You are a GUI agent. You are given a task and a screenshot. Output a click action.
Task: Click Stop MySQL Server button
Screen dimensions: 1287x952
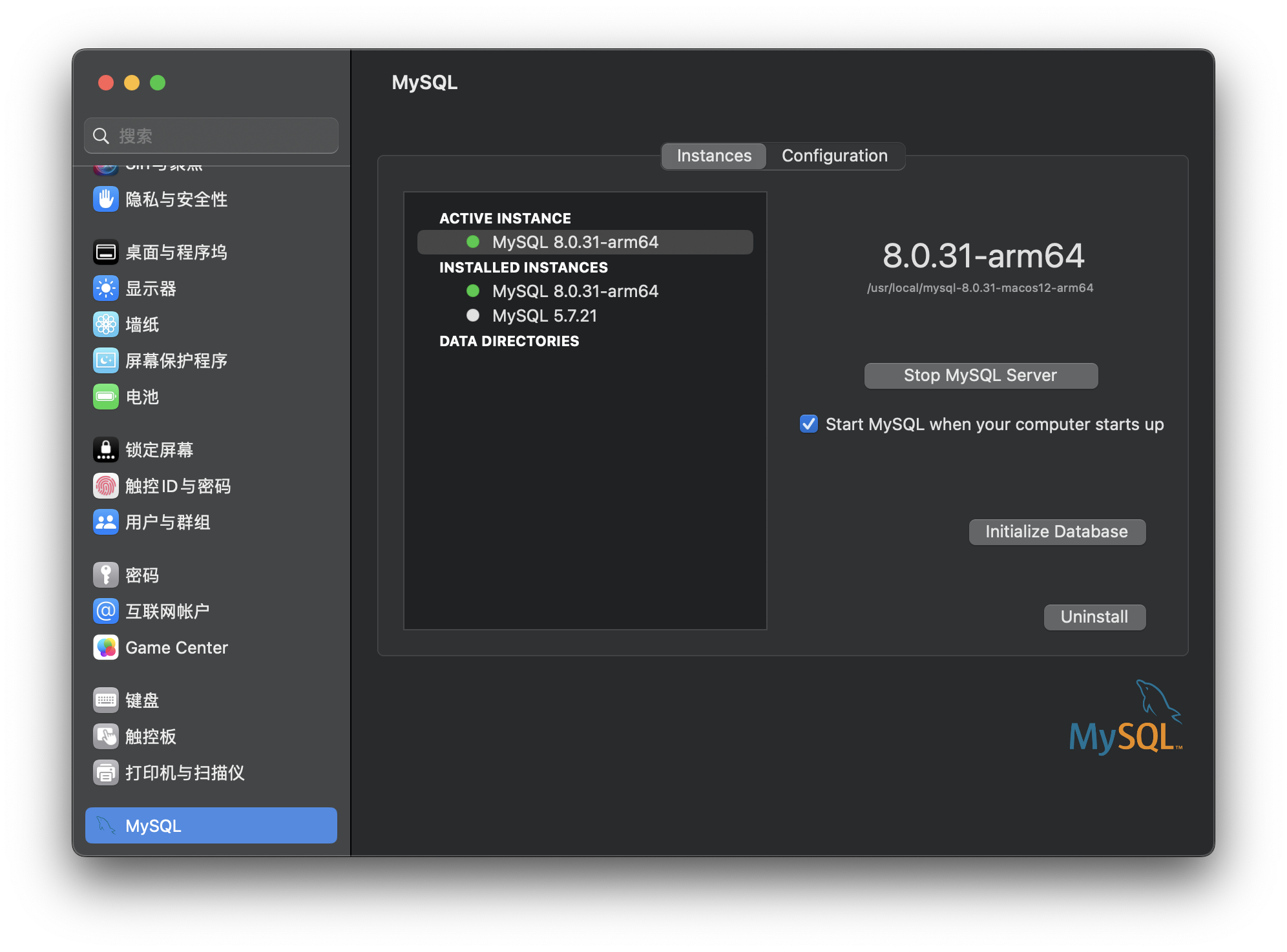point(980,376)
